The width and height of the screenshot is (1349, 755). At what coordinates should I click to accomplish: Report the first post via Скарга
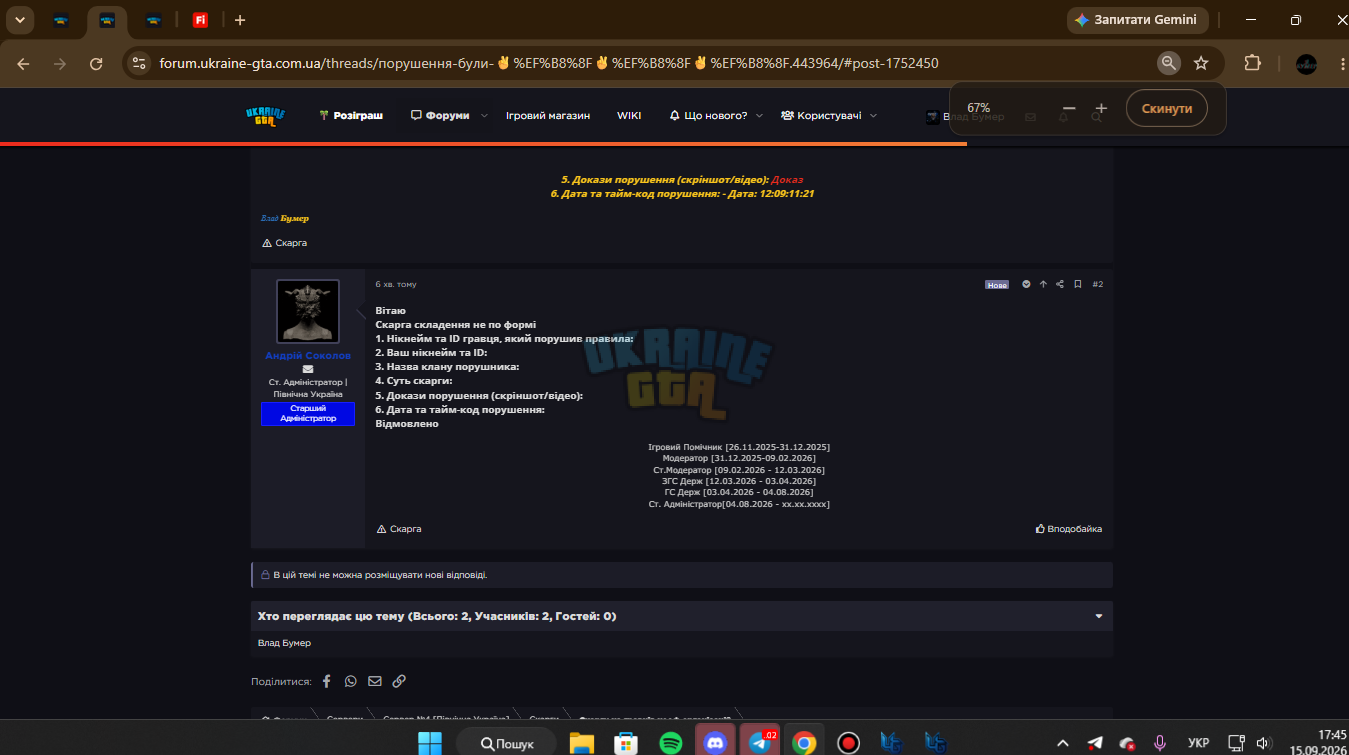(284, 243)
